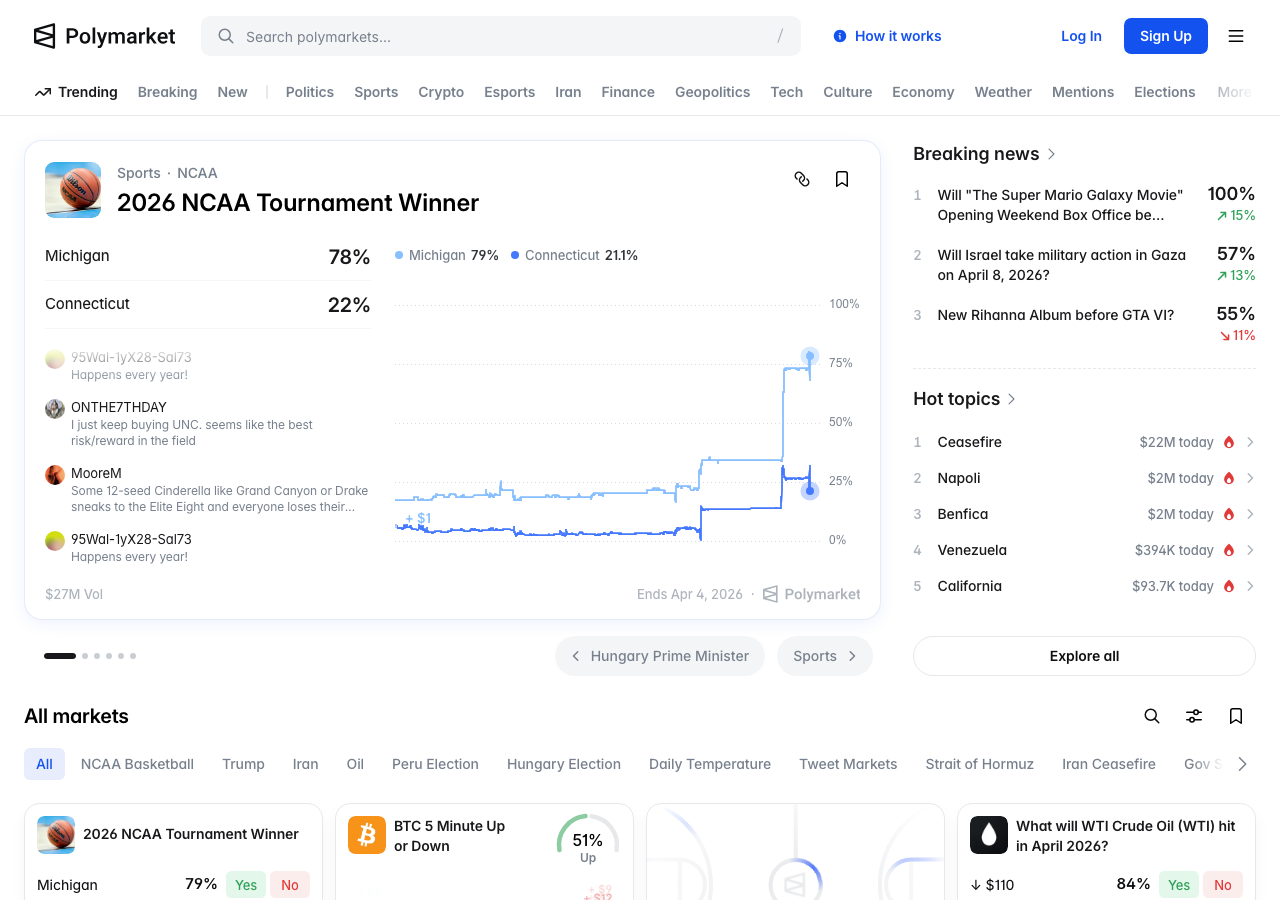Open the Ceasefire hot topic arrow
Image resolution: width=1280 pixels, height=900 pixels.
click(x=1250, y=442)
